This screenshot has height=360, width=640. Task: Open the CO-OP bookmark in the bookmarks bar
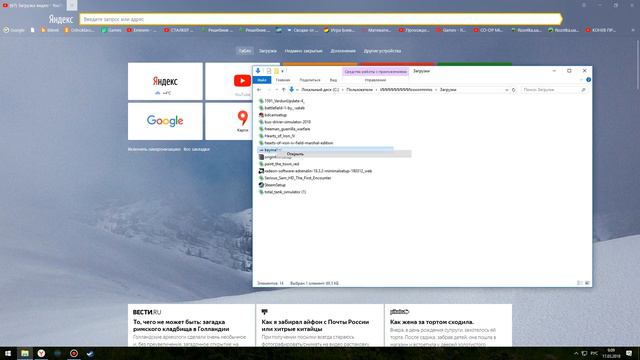pyautogui.click(x=488, y=30)
